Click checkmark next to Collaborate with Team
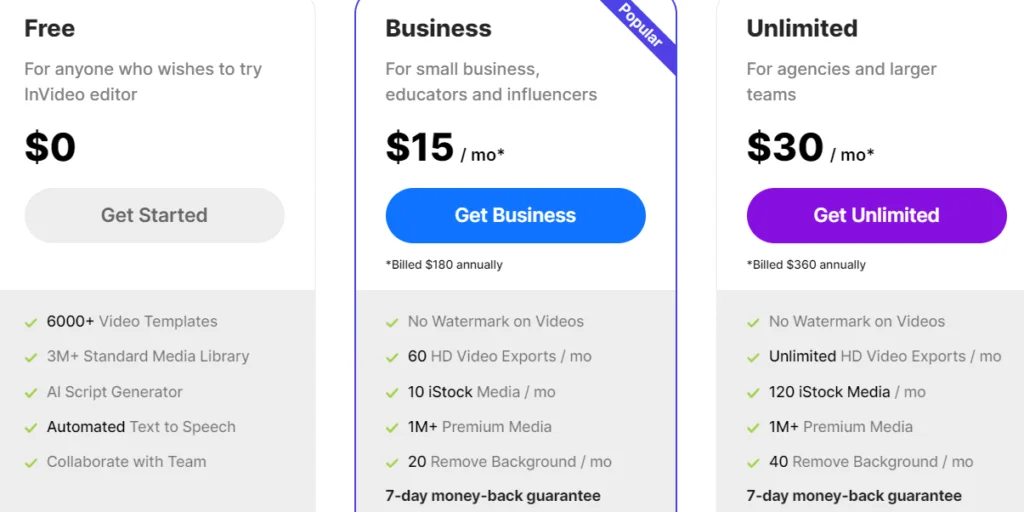 (31, 463)
